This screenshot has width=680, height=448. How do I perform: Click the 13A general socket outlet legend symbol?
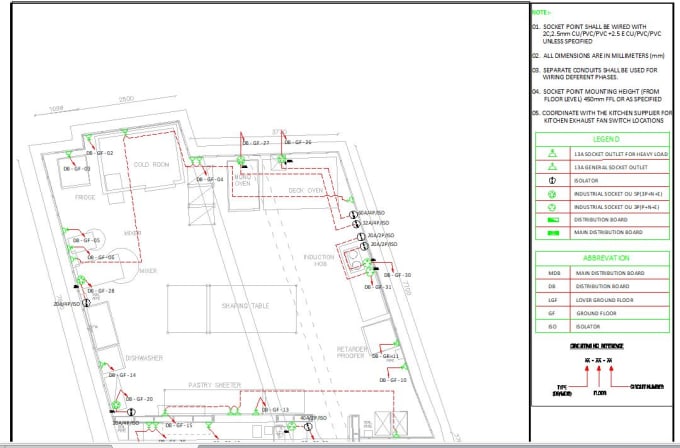point(552,167)
